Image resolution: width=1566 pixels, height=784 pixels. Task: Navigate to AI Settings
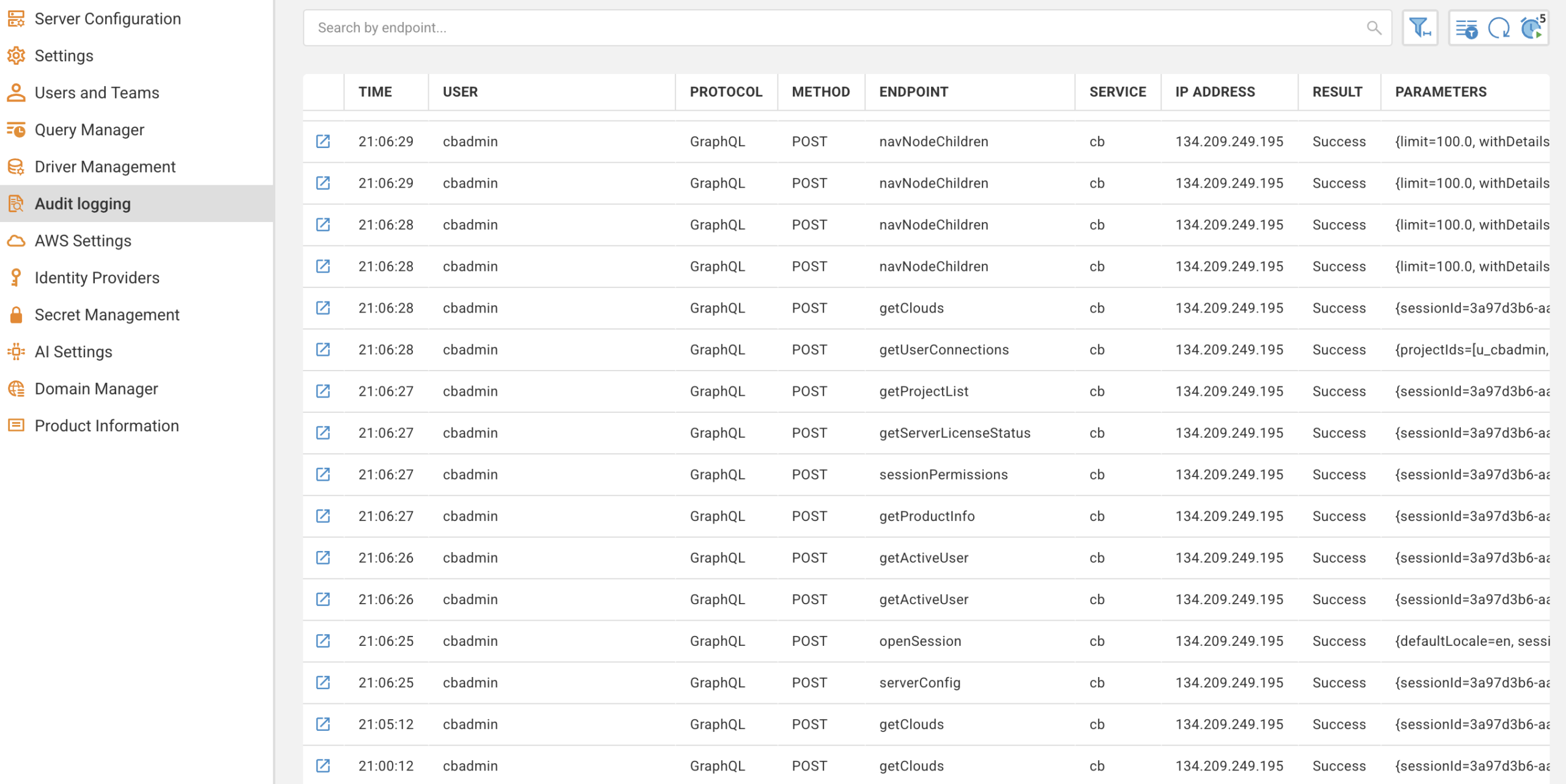73,352
